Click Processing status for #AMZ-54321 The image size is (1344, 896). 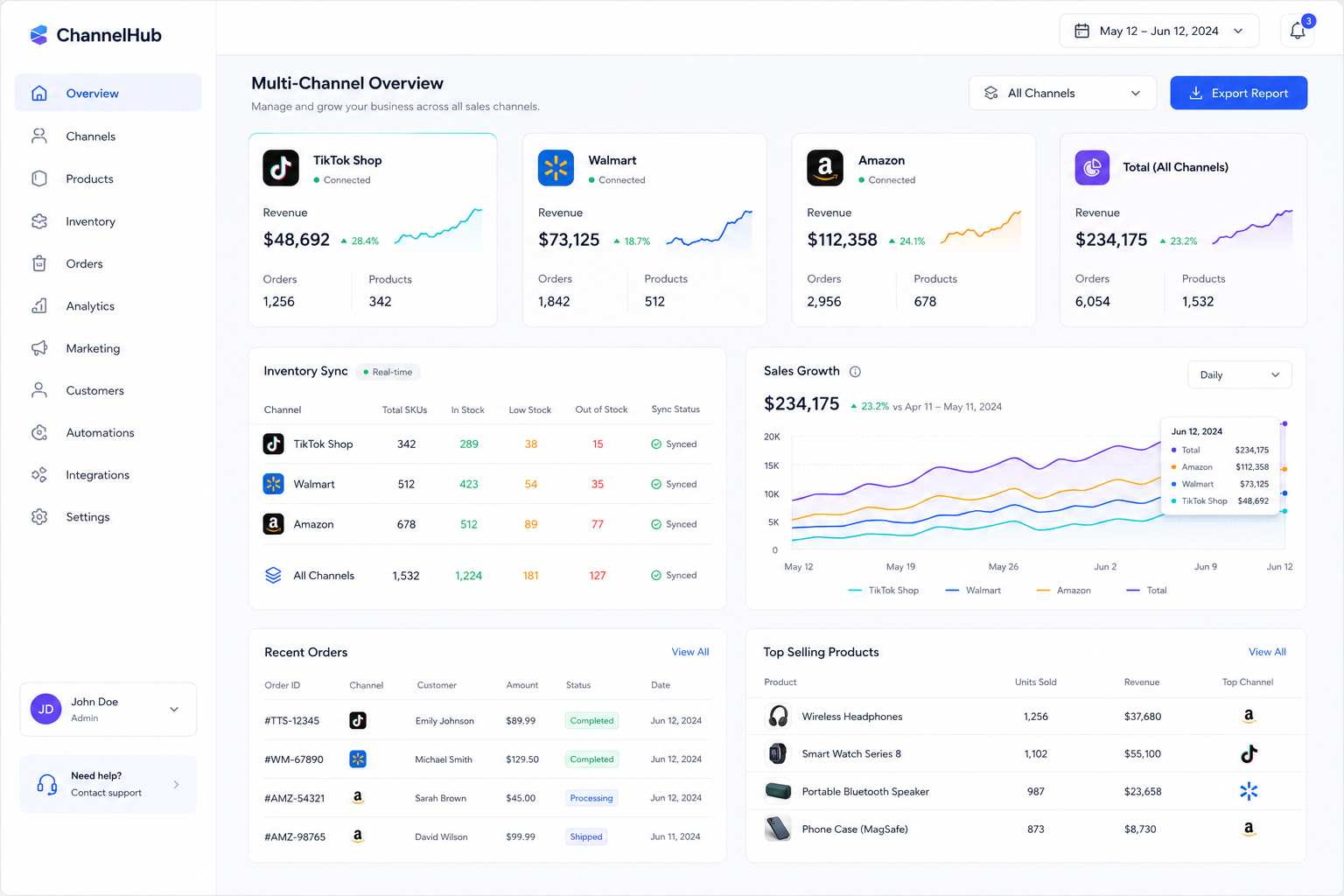pyautogui.click(x=591, y=798)
